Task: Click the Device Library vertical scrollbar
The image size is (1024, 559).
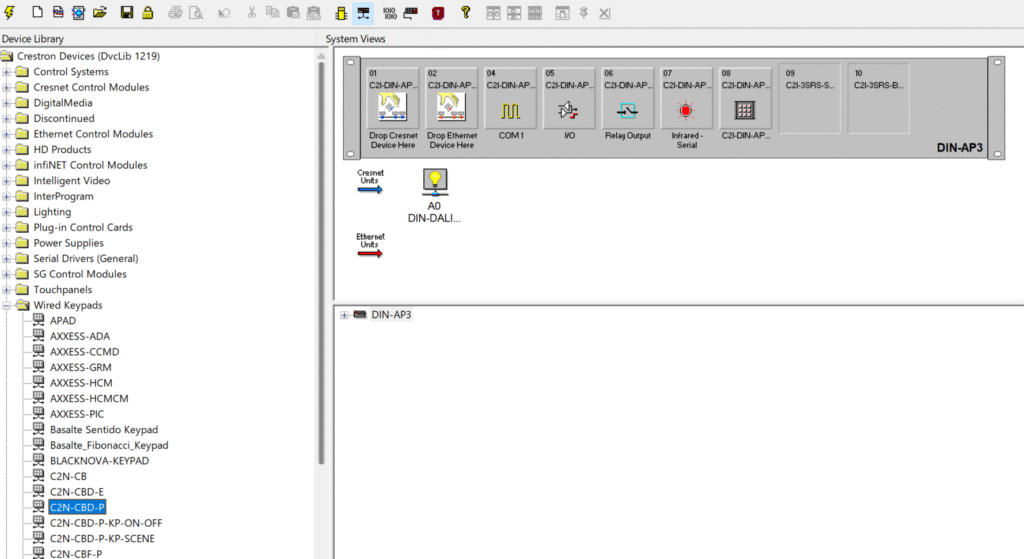Action: click(321, 261)
